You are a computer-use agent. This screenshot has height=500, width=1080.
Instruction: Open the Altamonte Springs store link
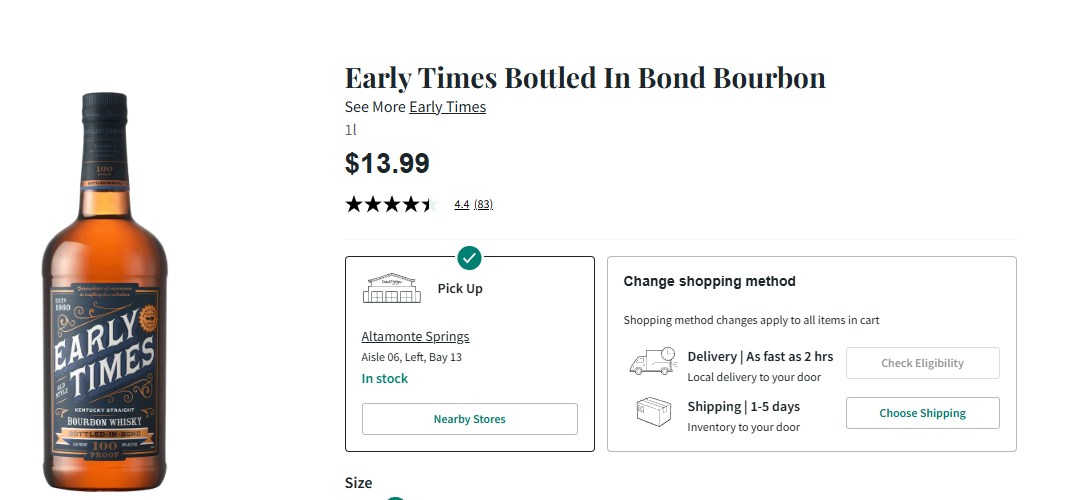415,336
